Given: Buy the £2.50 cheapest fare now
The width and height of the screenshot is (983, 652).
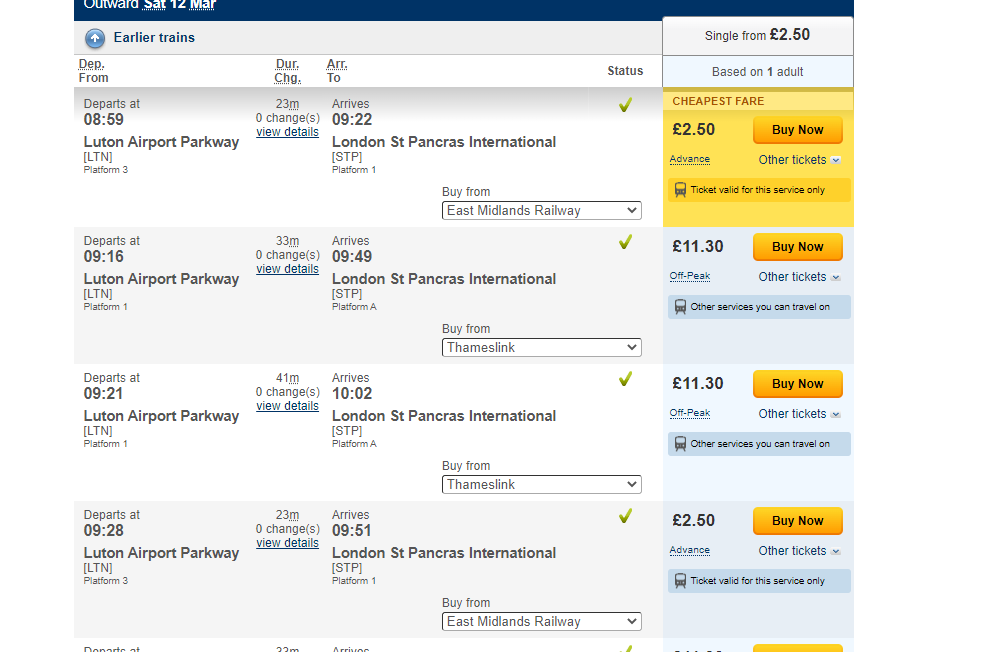Looking at the screenshot, I should coord(797,130).
